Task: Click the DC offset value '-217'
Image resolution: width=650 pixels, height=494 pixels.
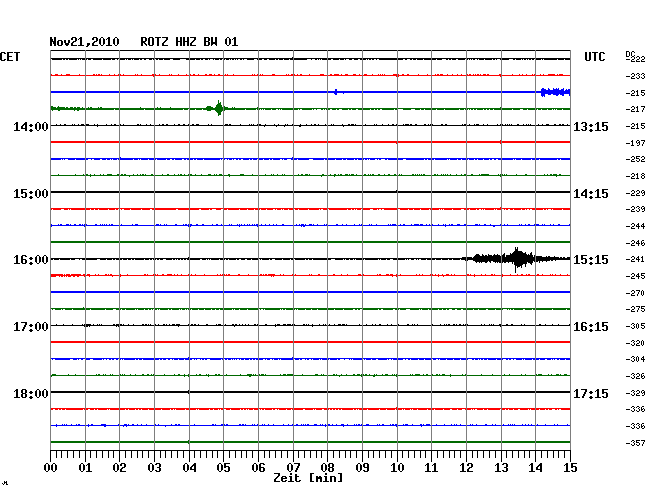Action: pyautogui.click(x=635, y=109)
